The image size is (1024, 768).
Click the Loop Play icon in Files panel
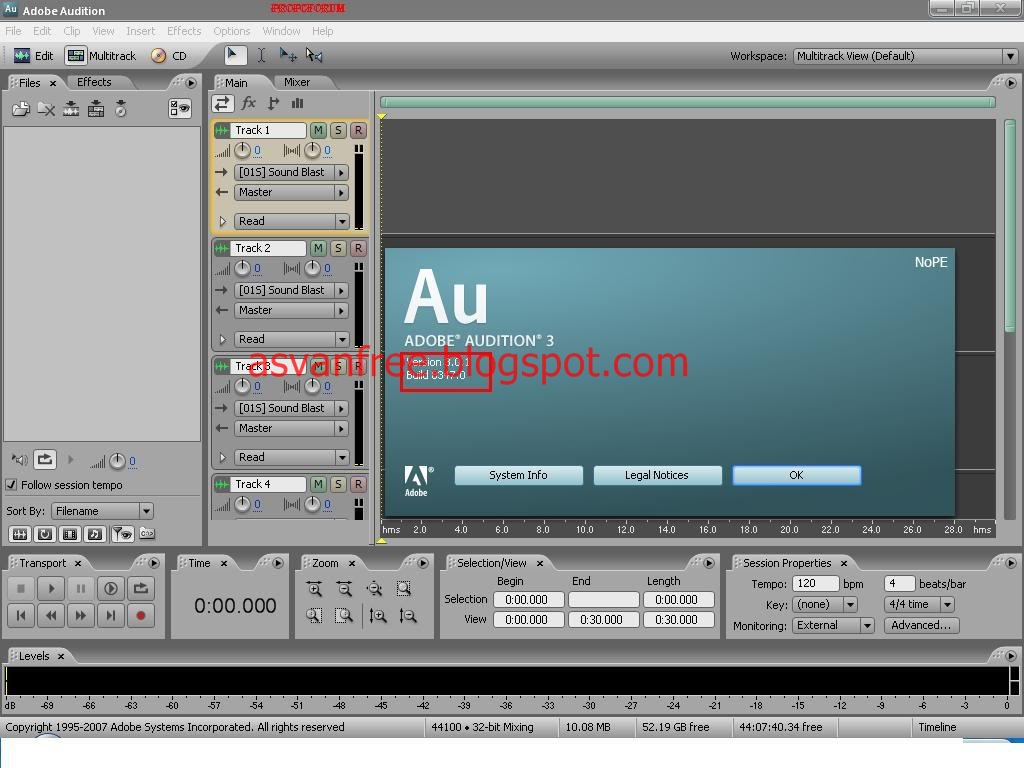pyautogui.click(x=45, y=460)
